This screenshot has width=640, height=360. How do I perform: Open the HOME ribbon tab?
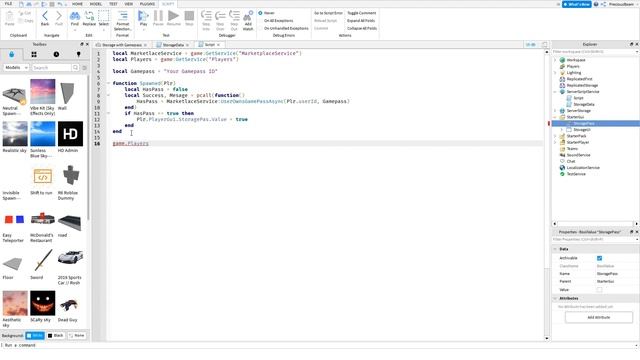coord(77,4)
